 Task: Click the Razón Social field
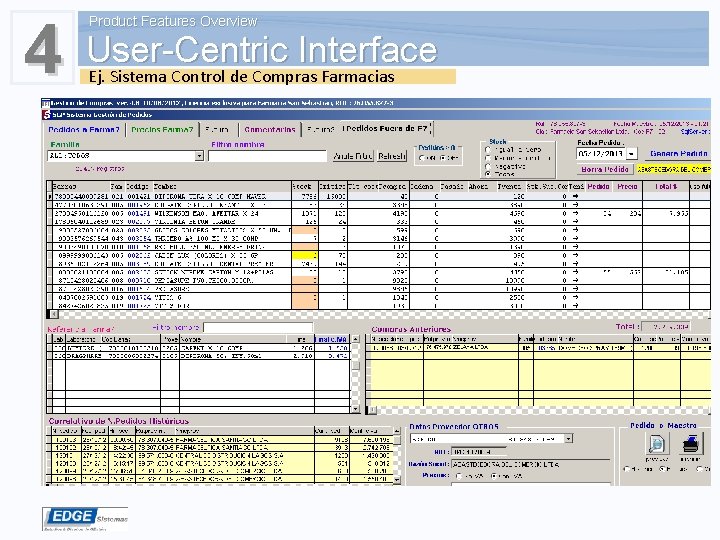(x=530, y=465)
